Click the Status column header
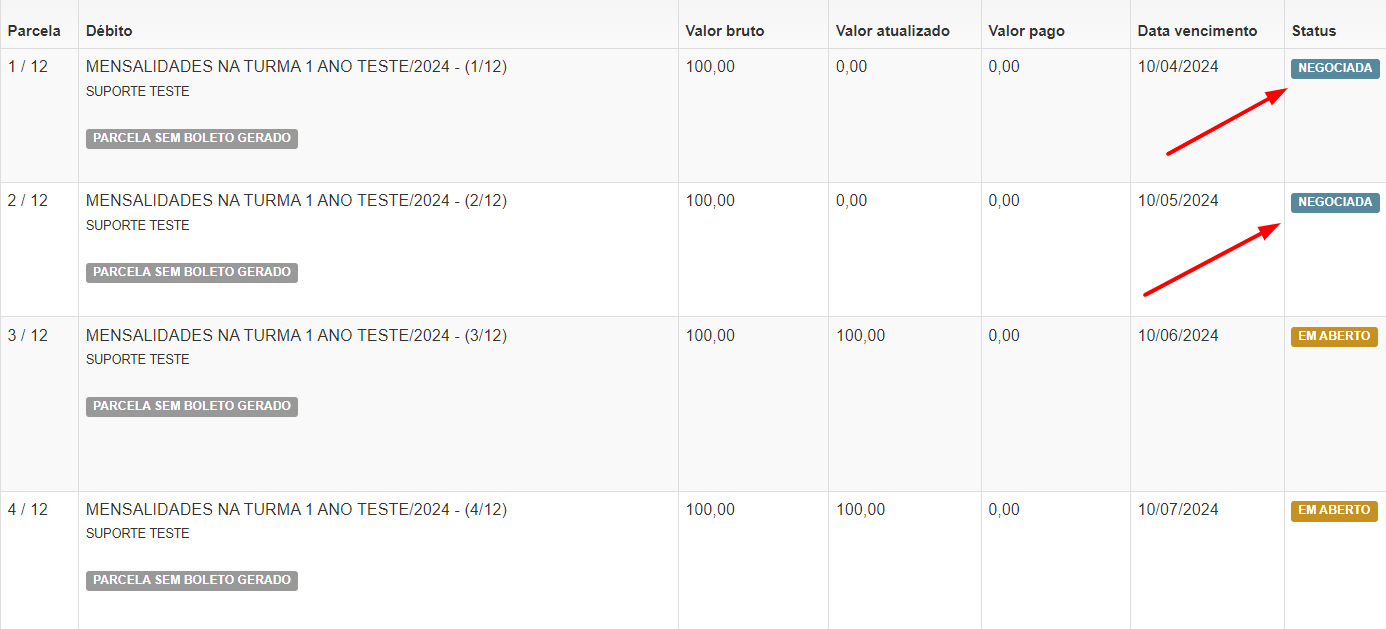 click(x=1314, y=31)
